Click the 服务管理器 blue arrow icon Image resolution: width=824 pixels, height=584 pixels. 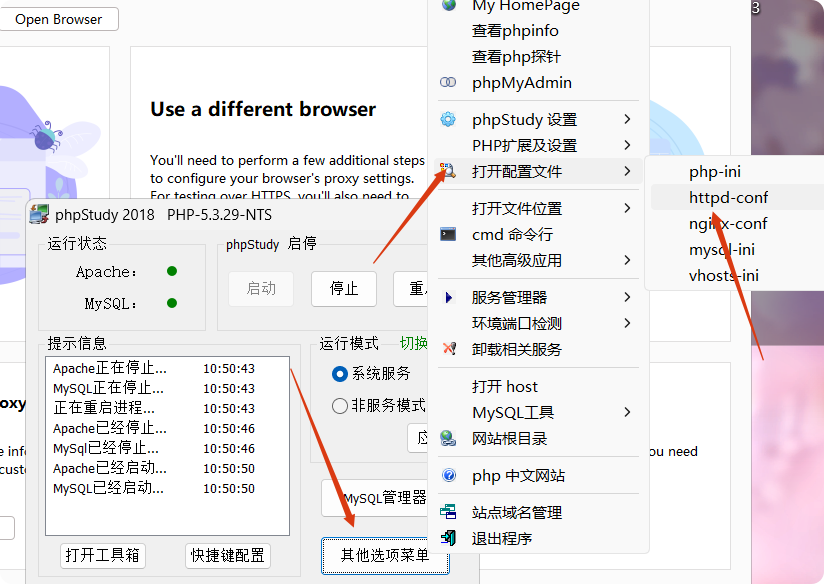click(x=448, y=298)
